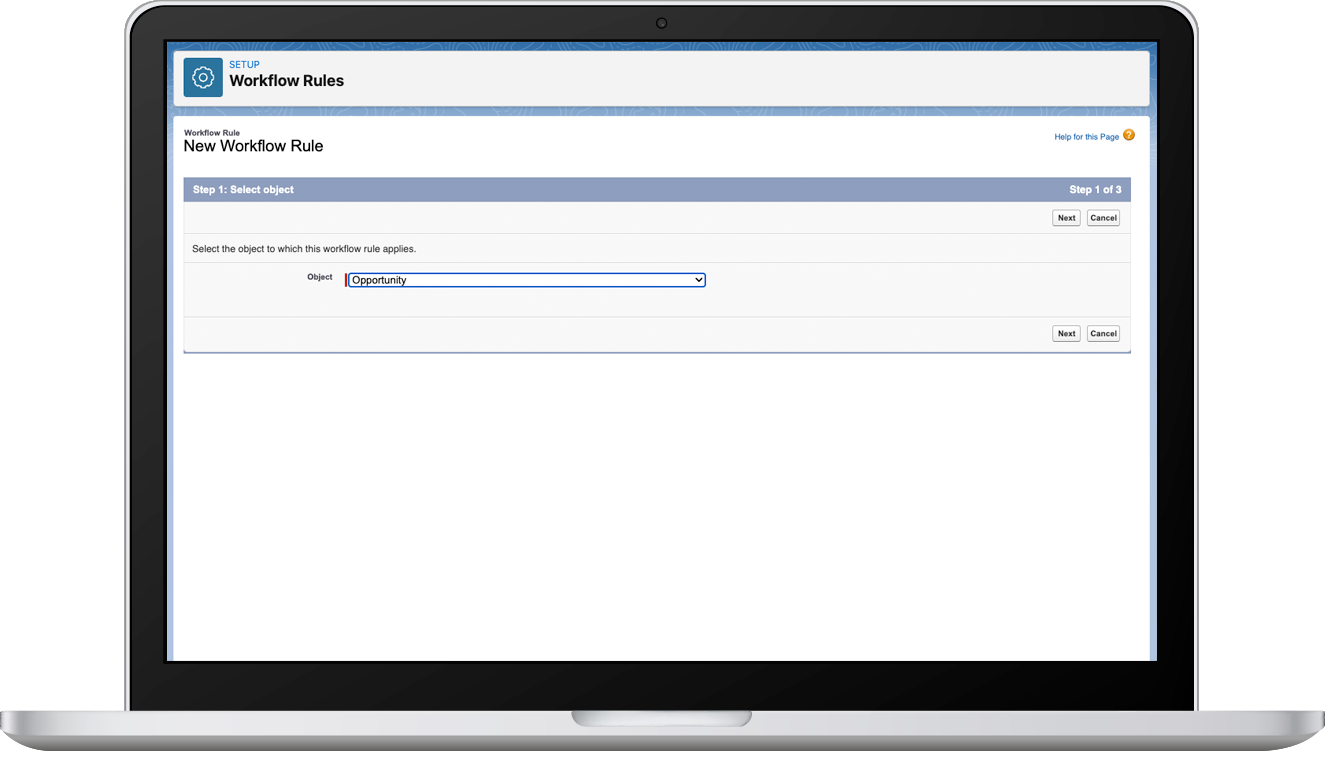This screenshot has width=1325, height=780.
Task: Click the dropdown chevron beside Opportunity
Action: coord(698,280)
